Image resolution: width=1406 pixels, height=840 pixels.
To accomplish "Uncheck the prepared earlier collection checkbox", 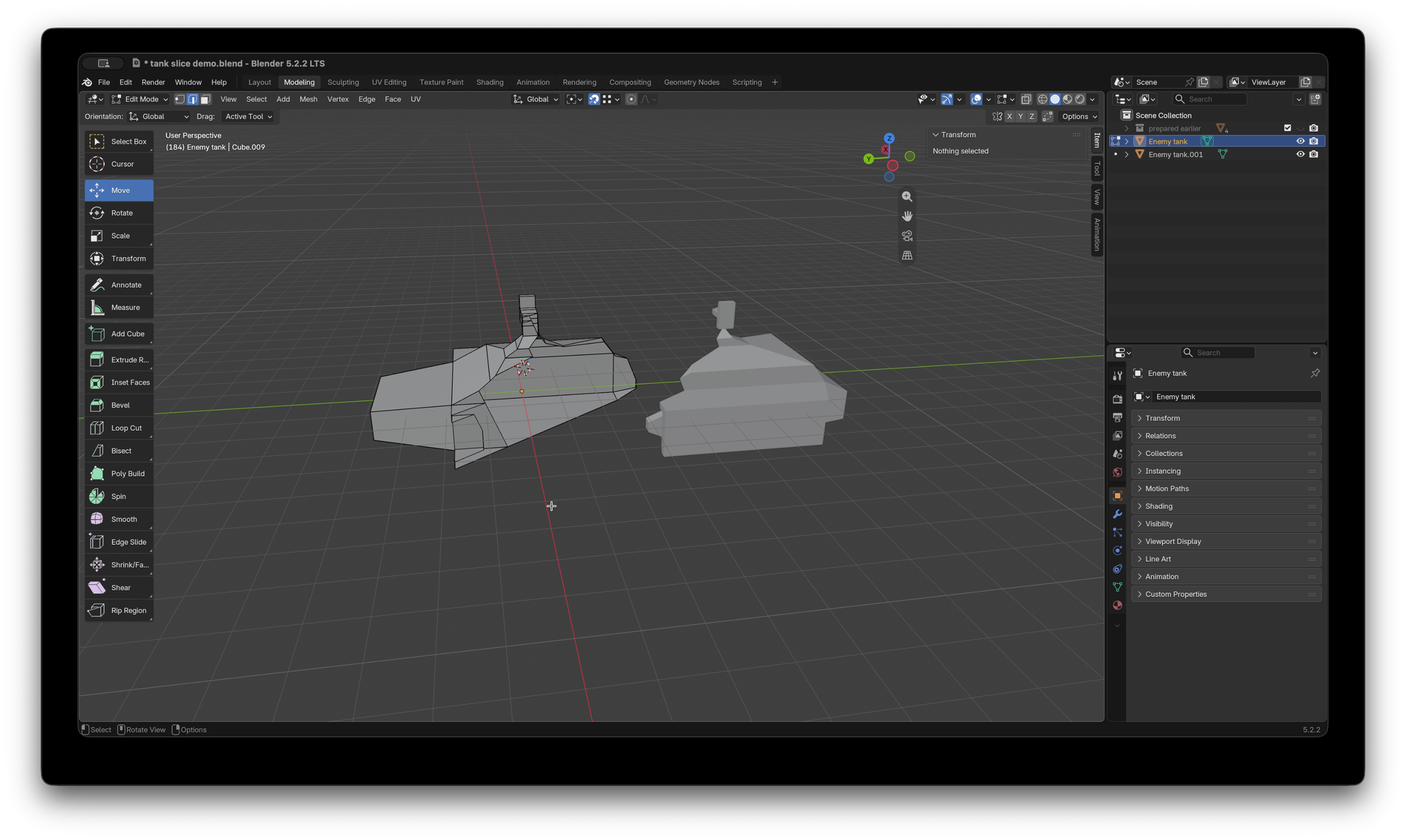I will point(1287,128).
